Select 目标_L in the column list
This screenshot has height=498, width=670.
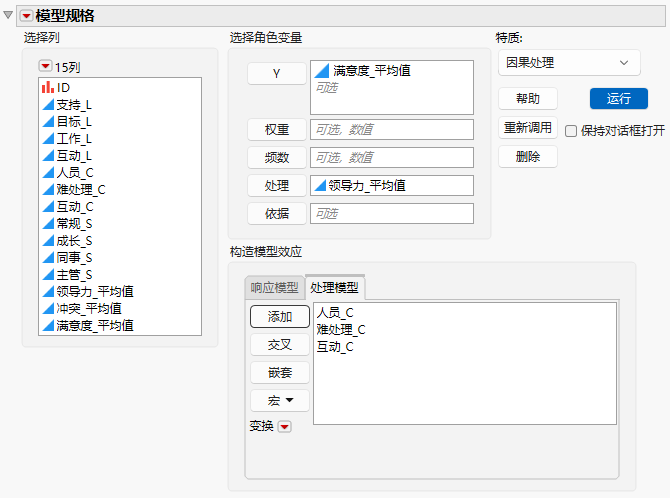(74, 122)
